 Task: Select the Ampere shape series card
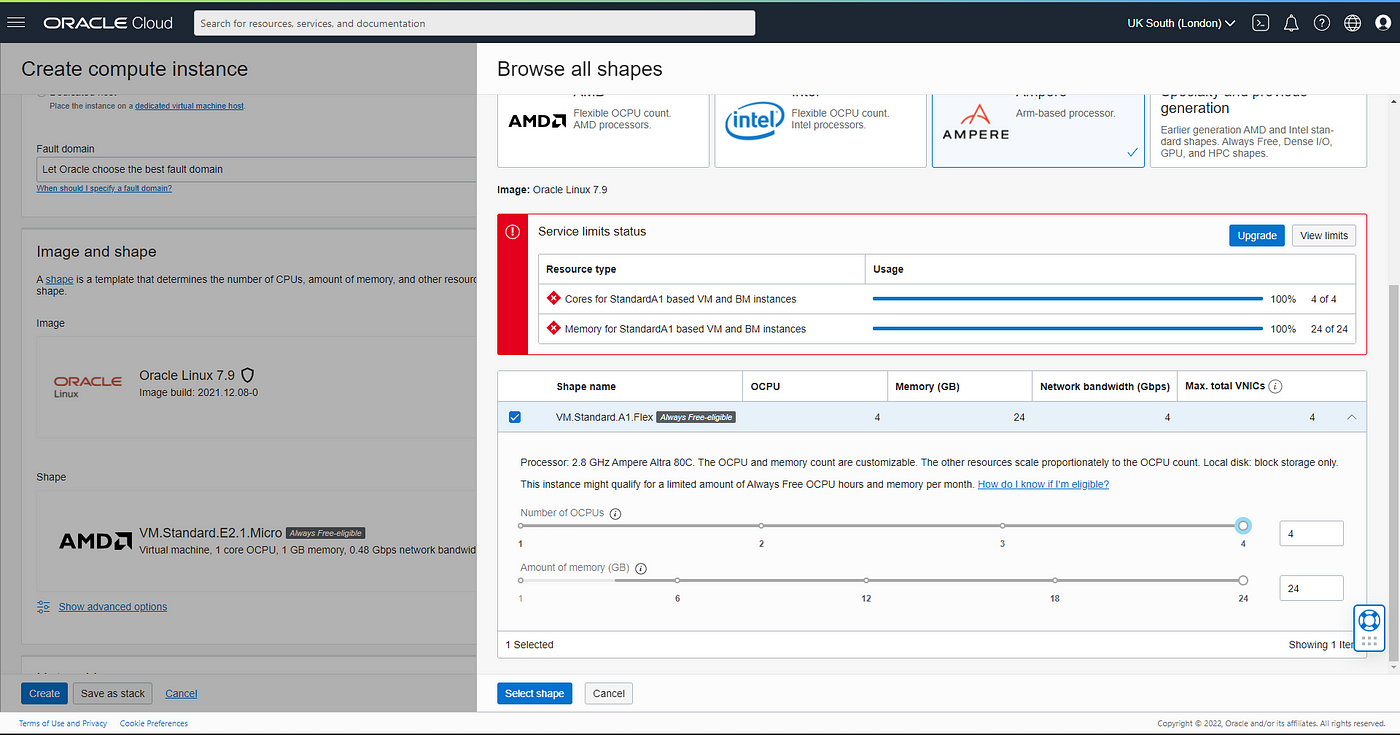pos(1038,130)
